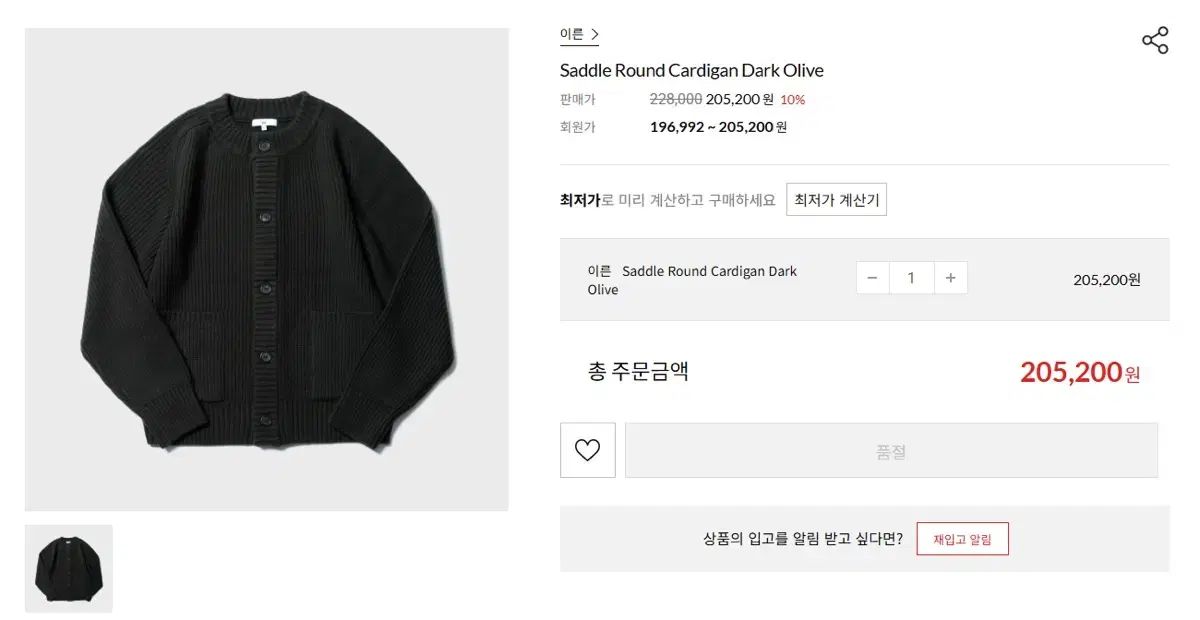Viewport: 1200px width, 620px height.
Task: Open the 최저가 계산기 calculator
Action: 836,200
